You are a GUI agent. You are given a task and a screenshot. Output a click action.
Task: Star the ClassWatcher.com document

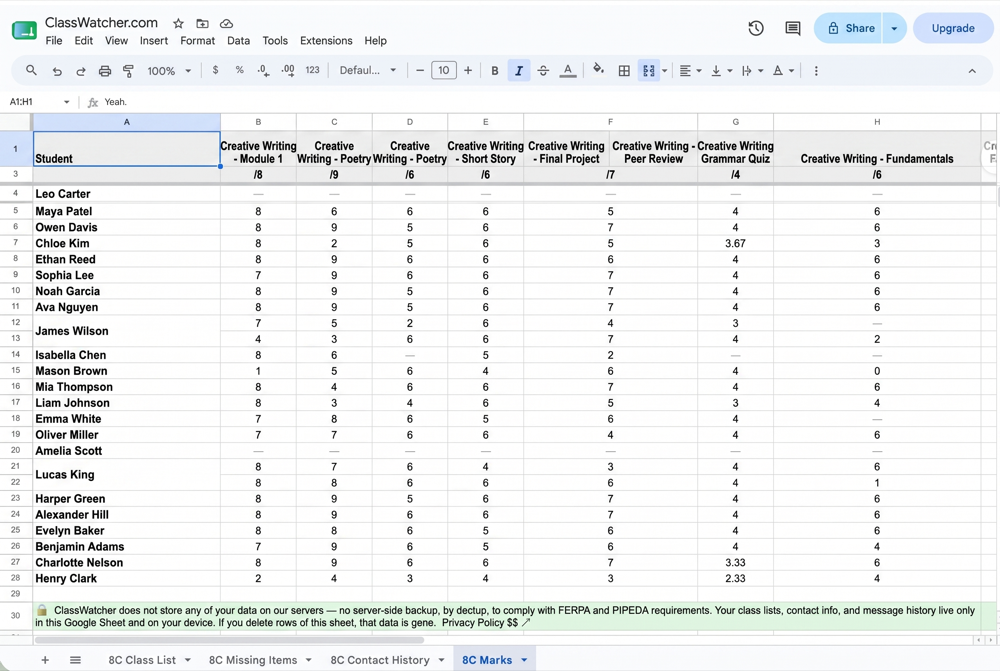(179, 24)
